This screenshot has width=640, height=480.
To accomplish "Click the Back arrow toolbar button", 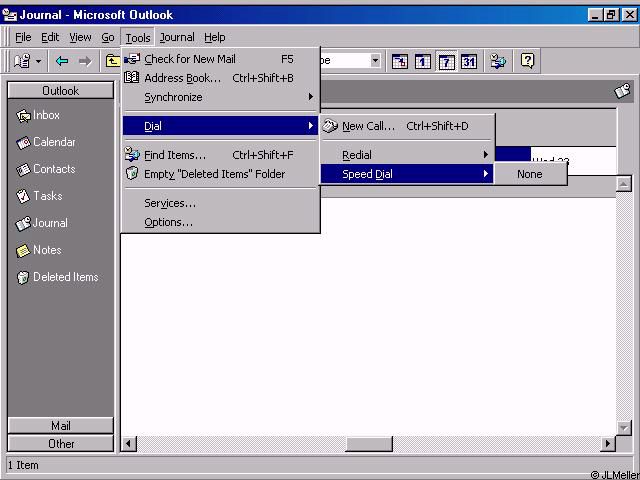I will (x=62, y=61).
